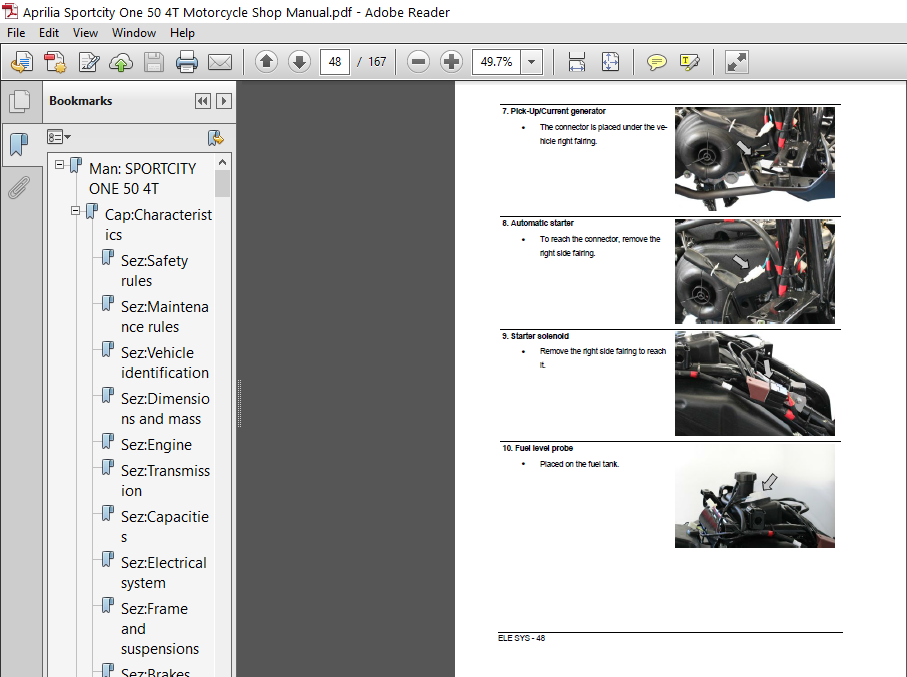Click the fit width scrolling icon
This screenshot has height=677, width=907.
577,62
